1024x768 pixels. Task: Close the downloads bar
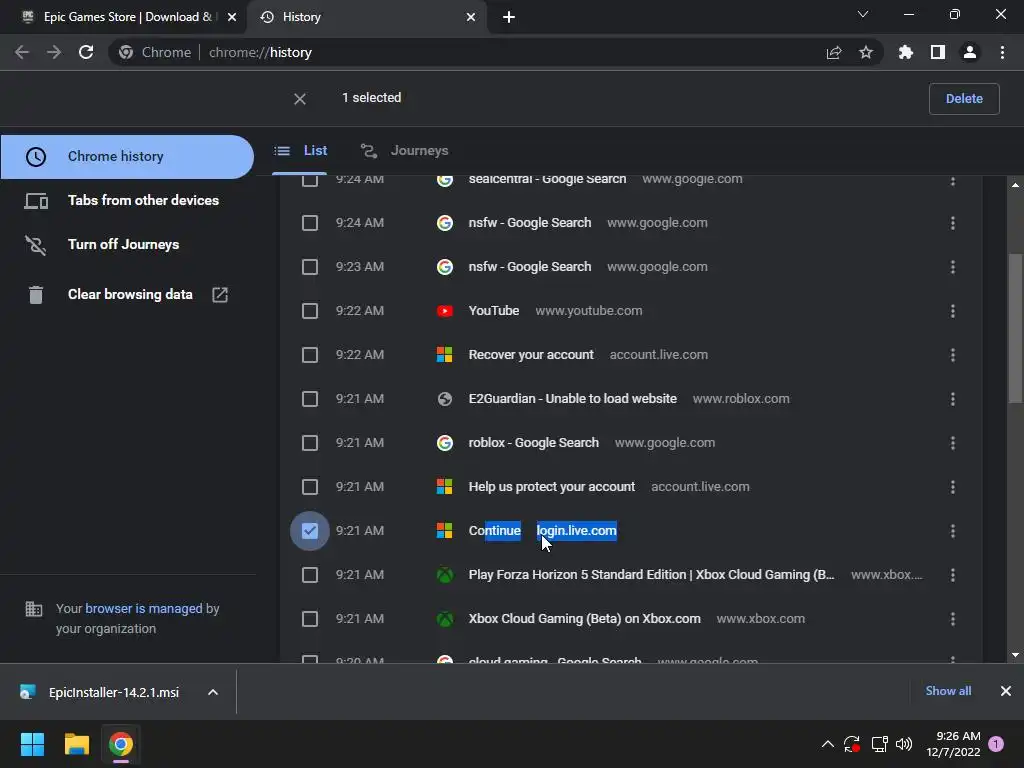tap(1006, 691)
